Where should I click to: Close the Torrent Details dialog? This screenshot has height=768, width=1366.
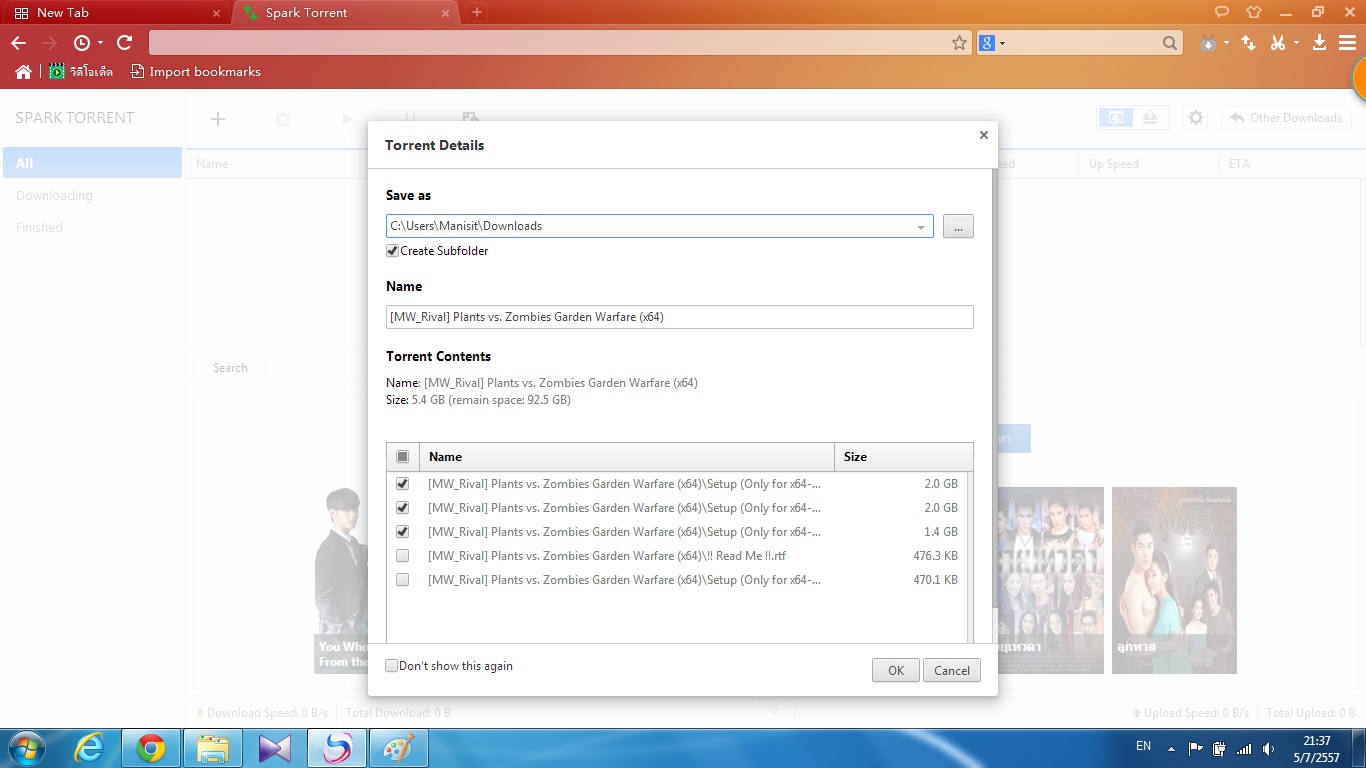983,135
